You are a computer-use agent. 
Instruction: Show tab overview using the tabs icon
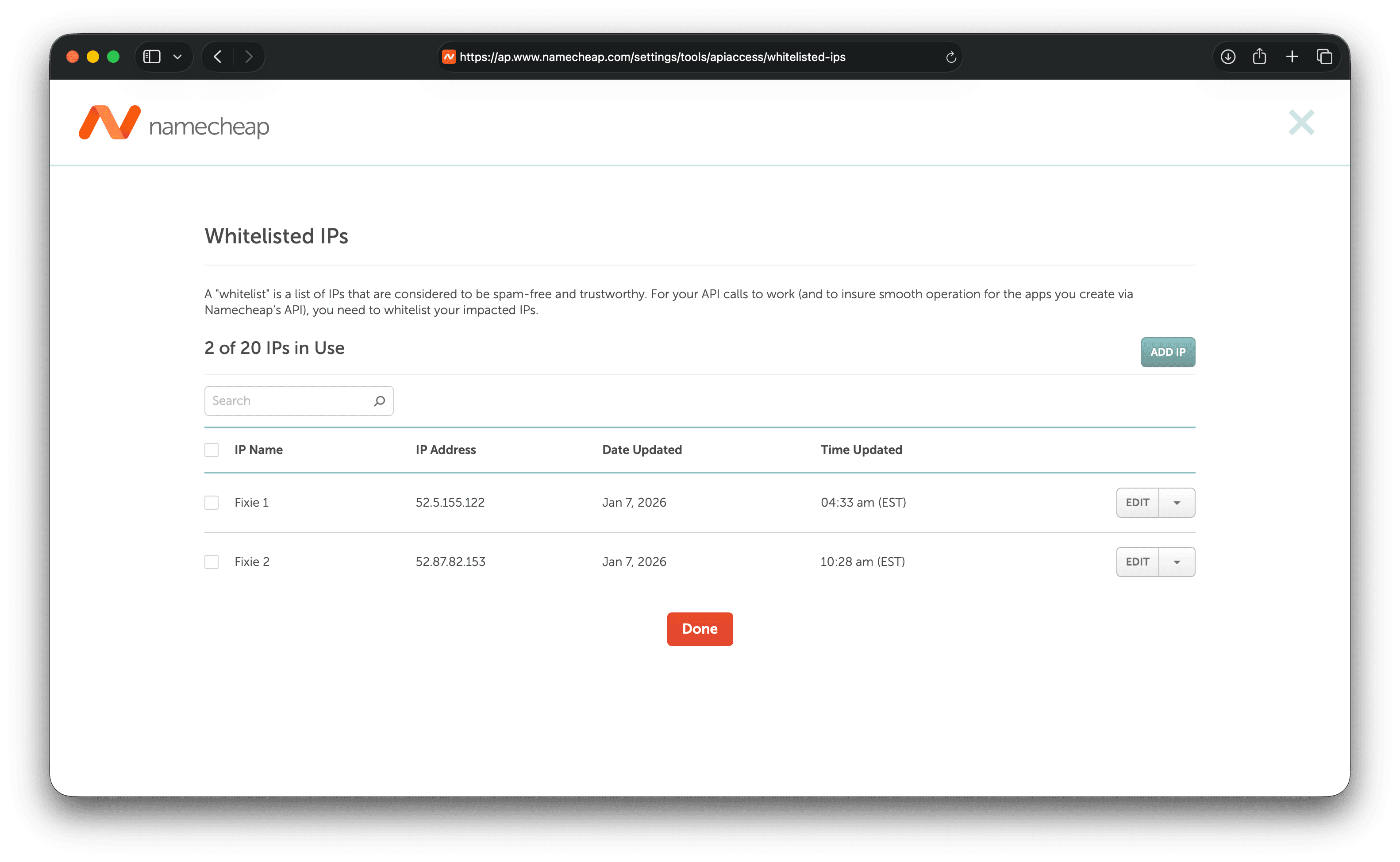(1324, 57)
